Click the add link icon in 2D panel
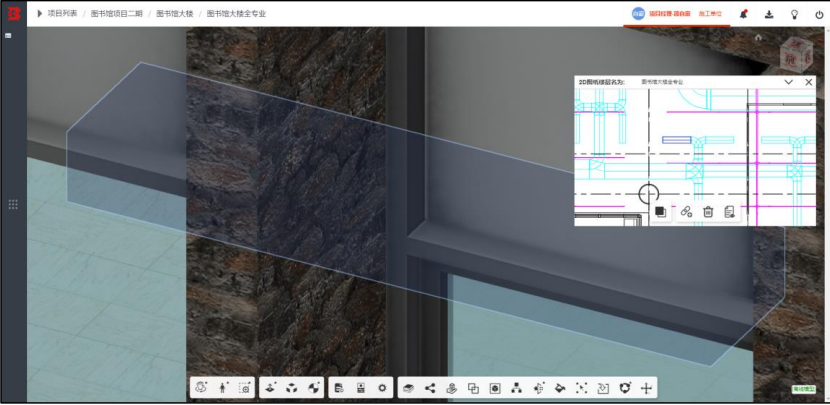 (686, 212)
